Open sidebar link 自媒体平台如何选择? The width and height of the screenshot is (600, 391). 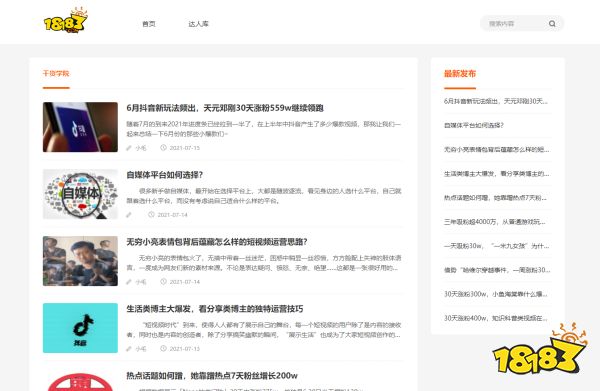pos(474,125)
